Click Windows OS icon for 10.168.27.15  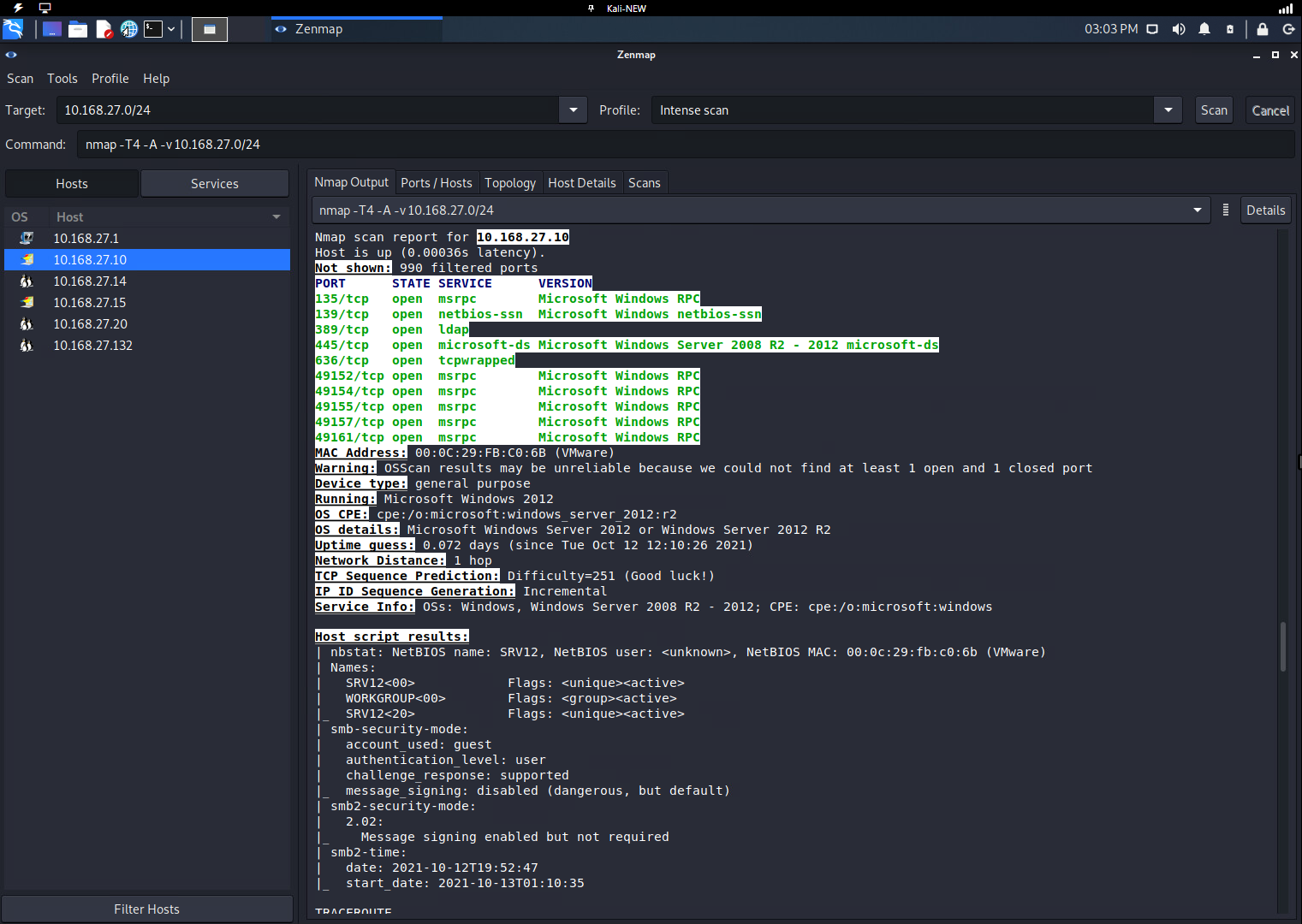[27, 303]
